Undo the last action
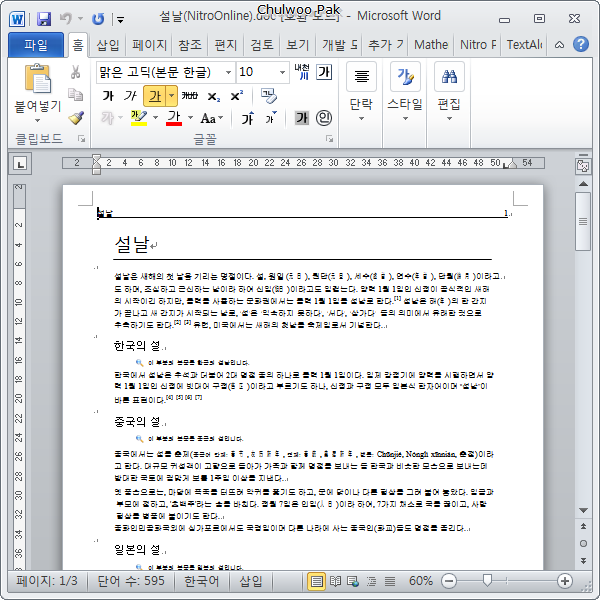The image size is (600, 600). pos(66,18)
